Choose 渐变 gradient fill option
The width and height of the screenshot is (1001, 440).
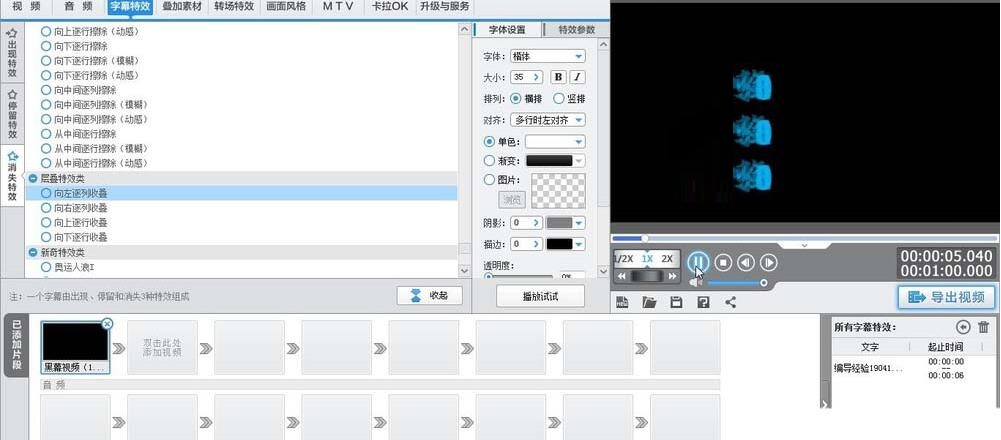(x=502, y=161)
